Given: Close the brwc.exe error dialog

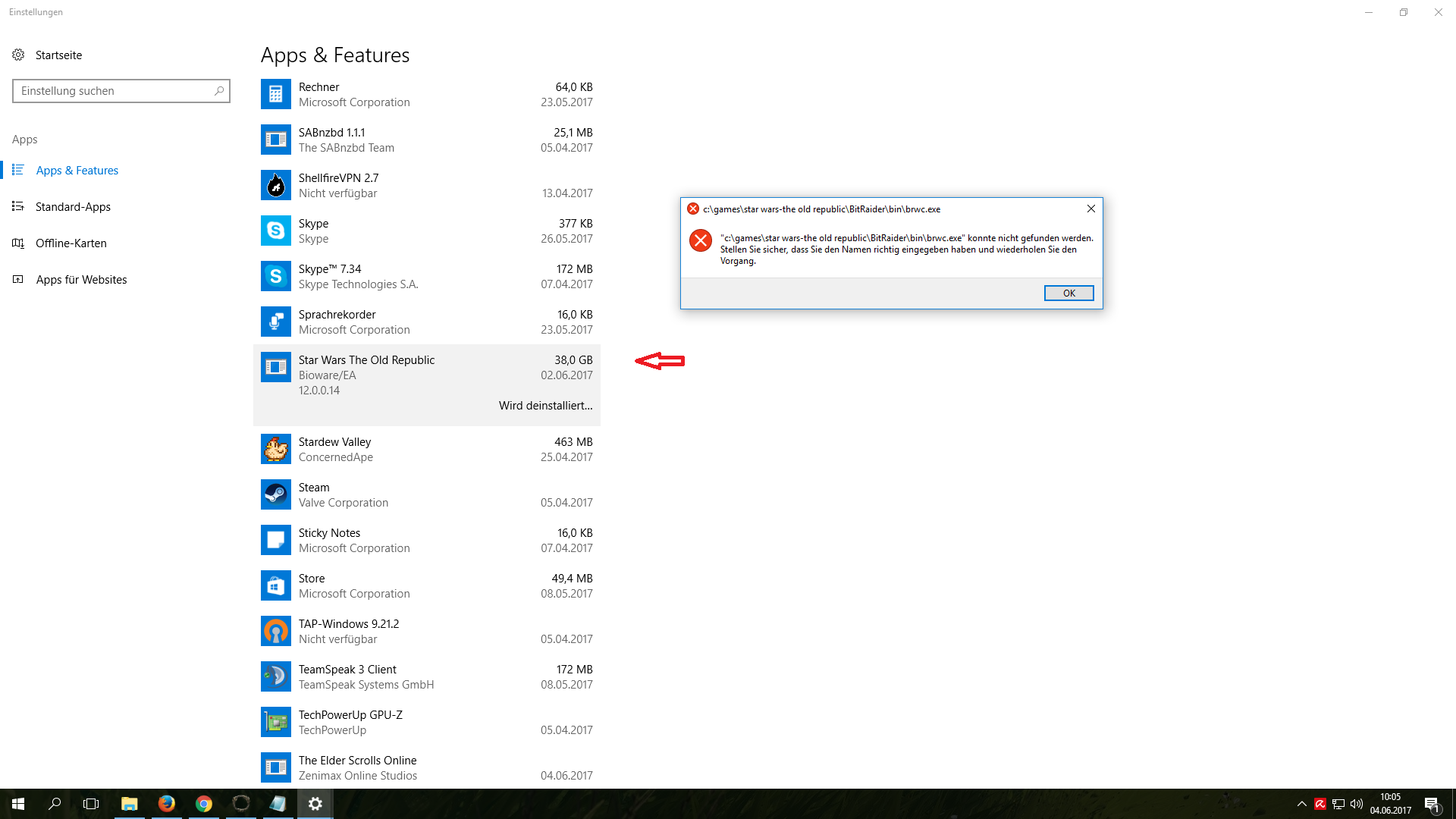Looking at the screenshot, I should click(x=1090, y=209).
